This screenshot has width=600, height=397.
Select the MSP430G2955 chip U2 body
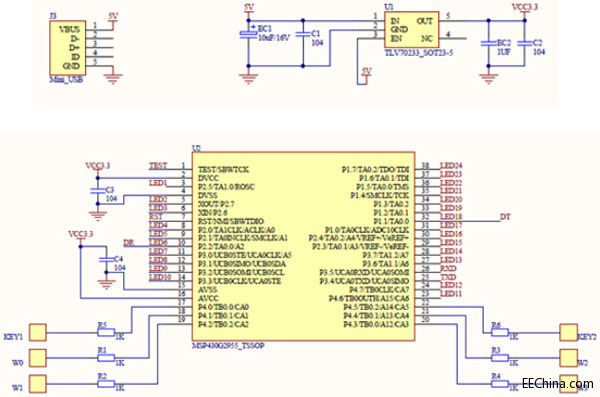tap(303, 246)
